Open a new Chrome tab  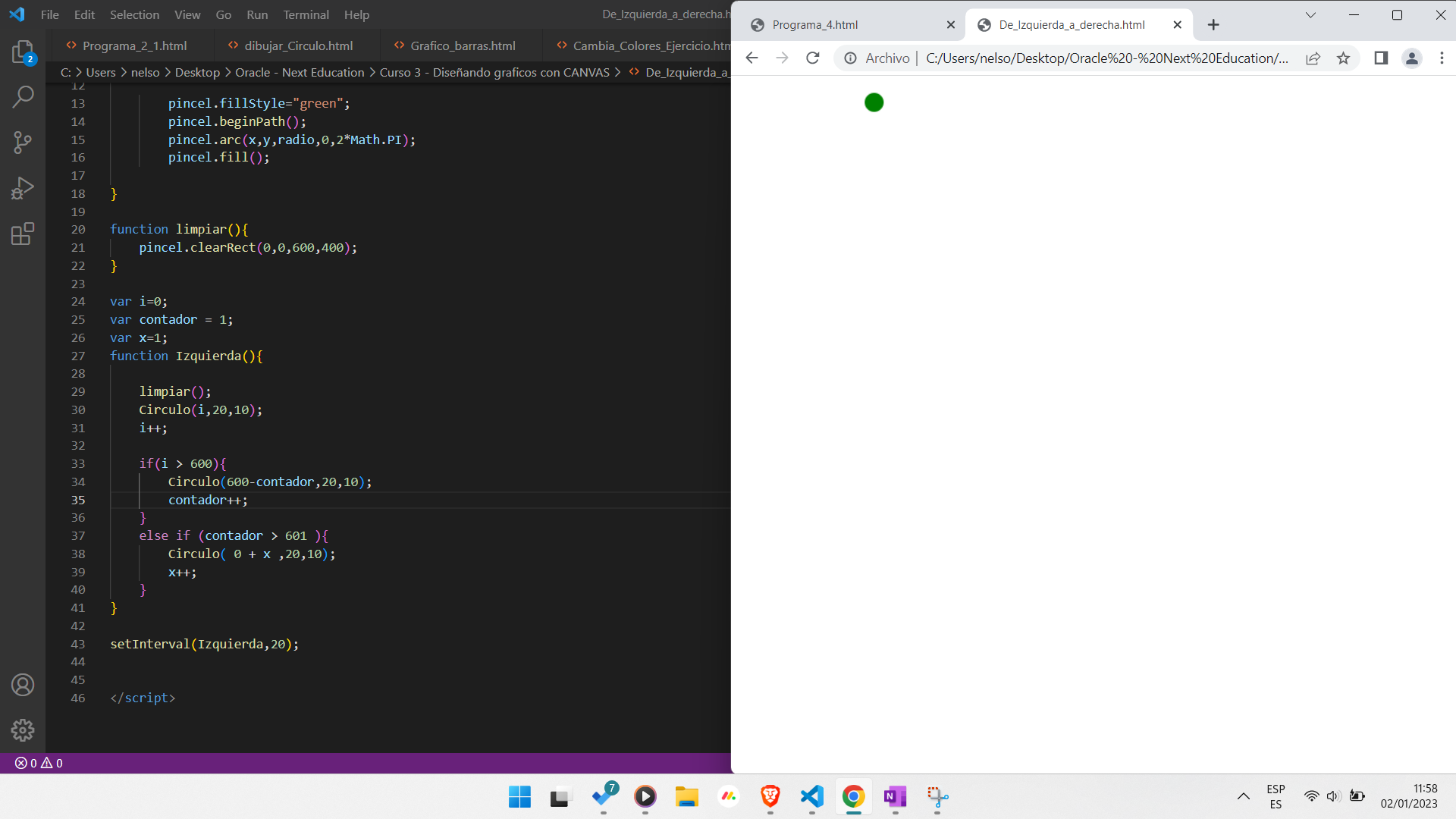pyautogui.click(x=1213, y=25)
